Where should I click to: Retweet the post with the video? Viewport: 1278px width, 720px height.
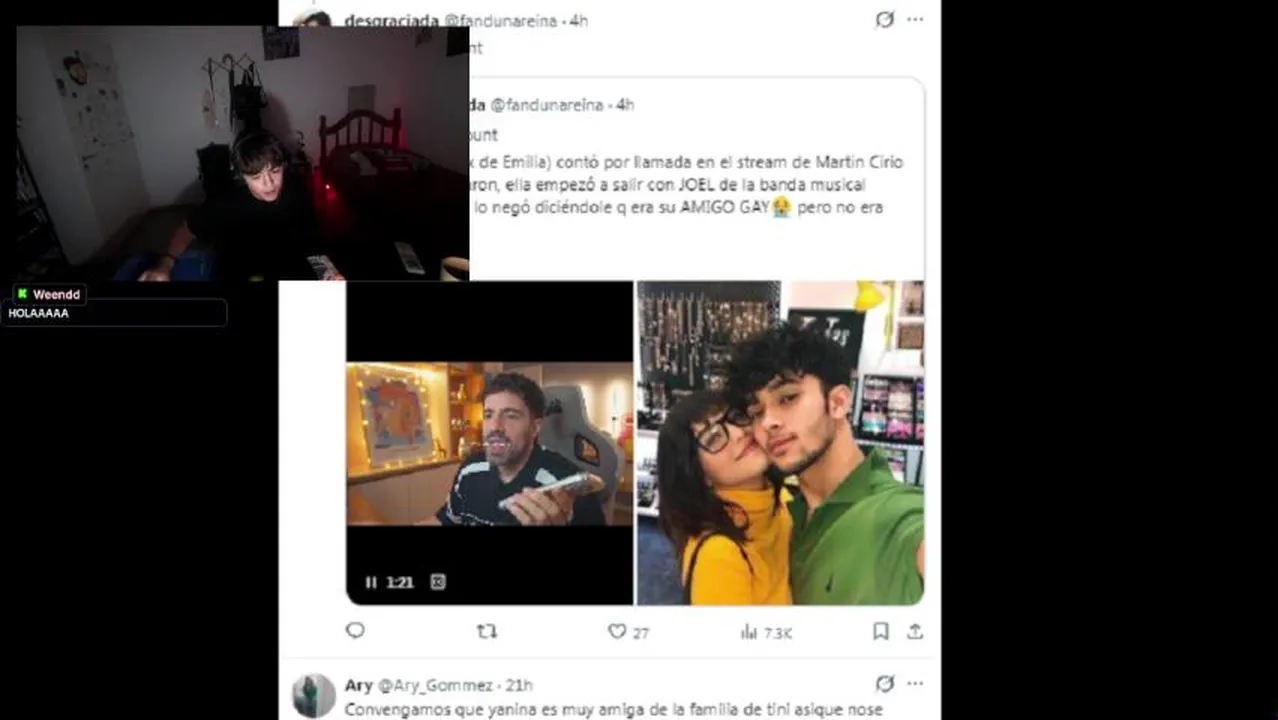[487, 631]
